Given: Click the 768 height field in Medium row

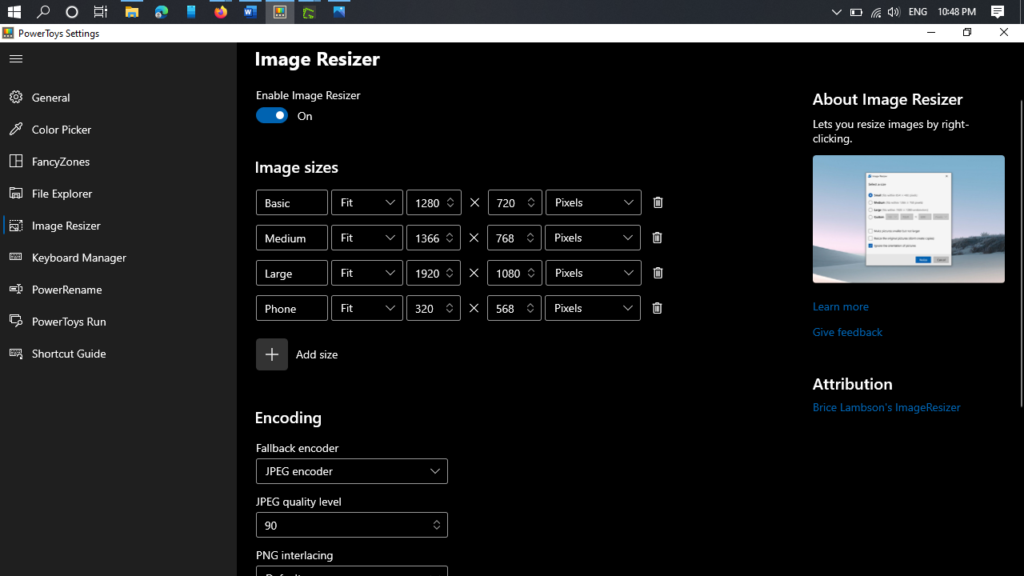Looking at the screenshot, I should pos(514,238).
